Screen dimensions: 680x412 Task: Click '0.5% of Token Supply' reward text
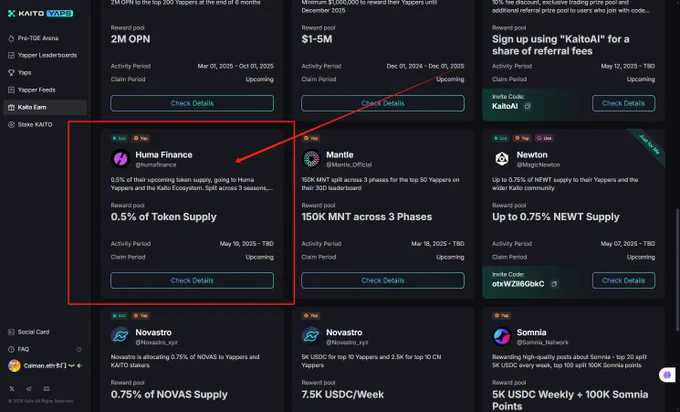163,217
